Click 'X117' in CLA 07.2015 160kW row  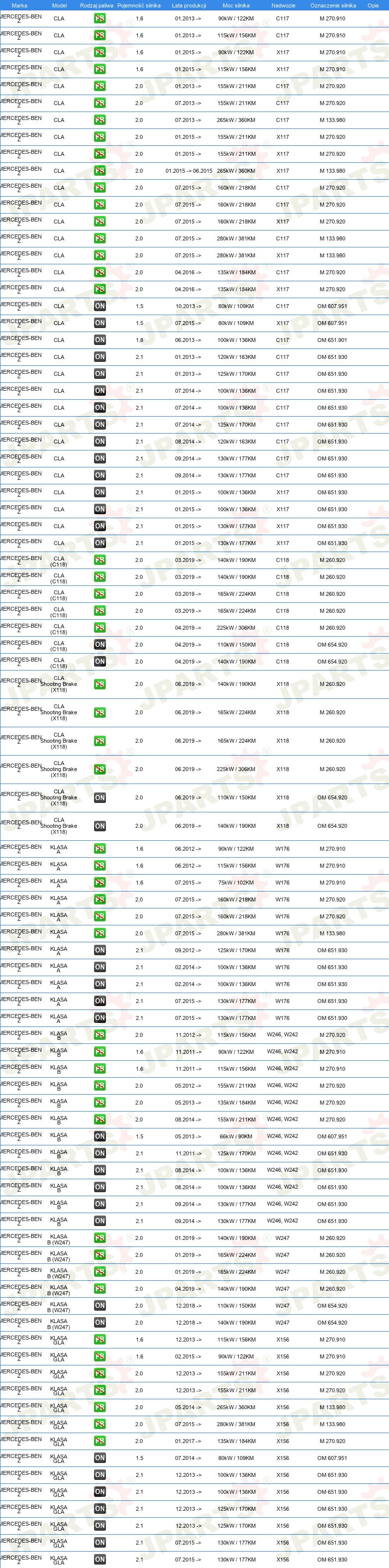click(283, 222)
